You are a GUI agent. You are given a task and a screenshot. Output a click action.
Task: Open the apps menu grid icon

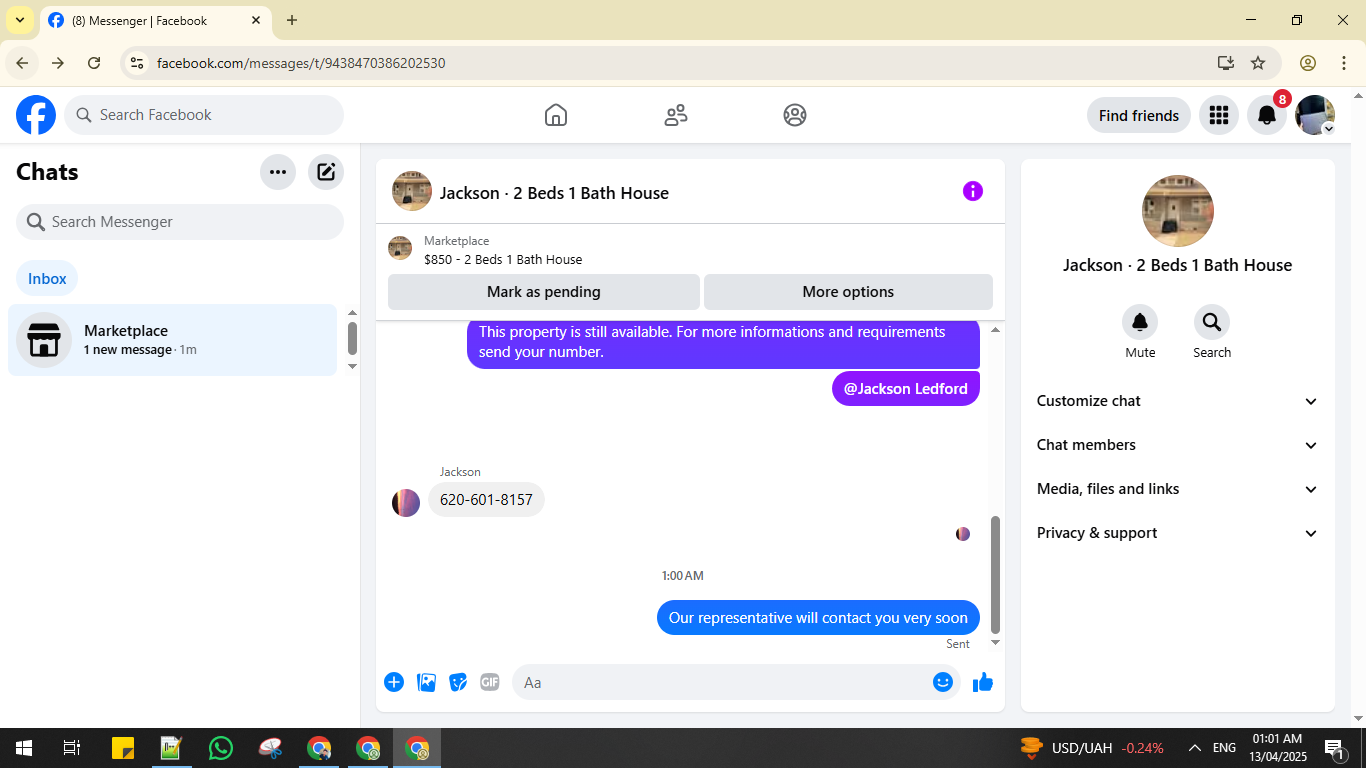tap(1218, 115)
